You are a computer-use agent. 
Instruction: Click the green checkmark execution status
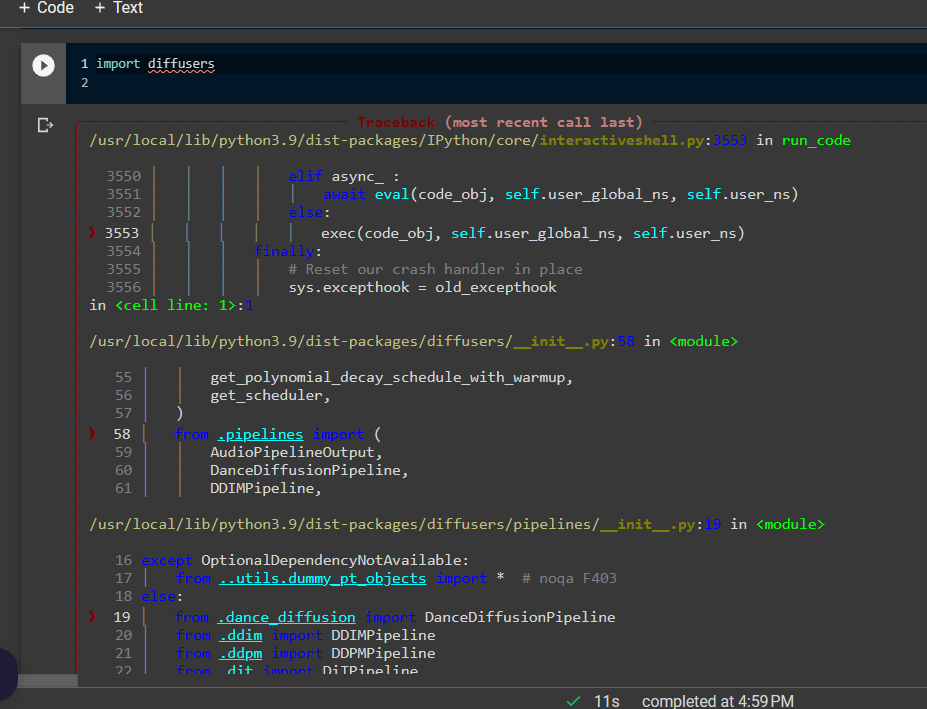(573, 701)
